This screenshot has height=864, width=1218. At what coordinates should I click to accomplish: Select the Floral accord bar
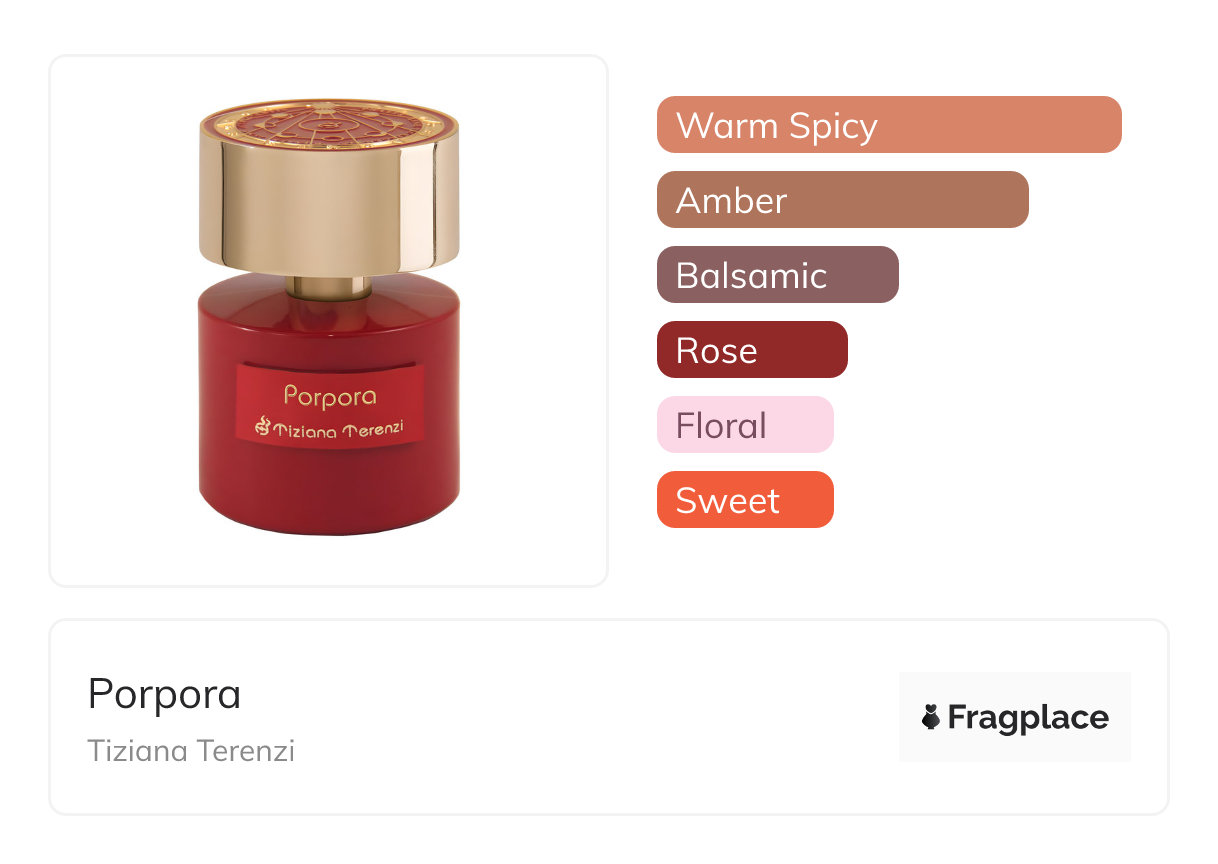click(745, 425)
